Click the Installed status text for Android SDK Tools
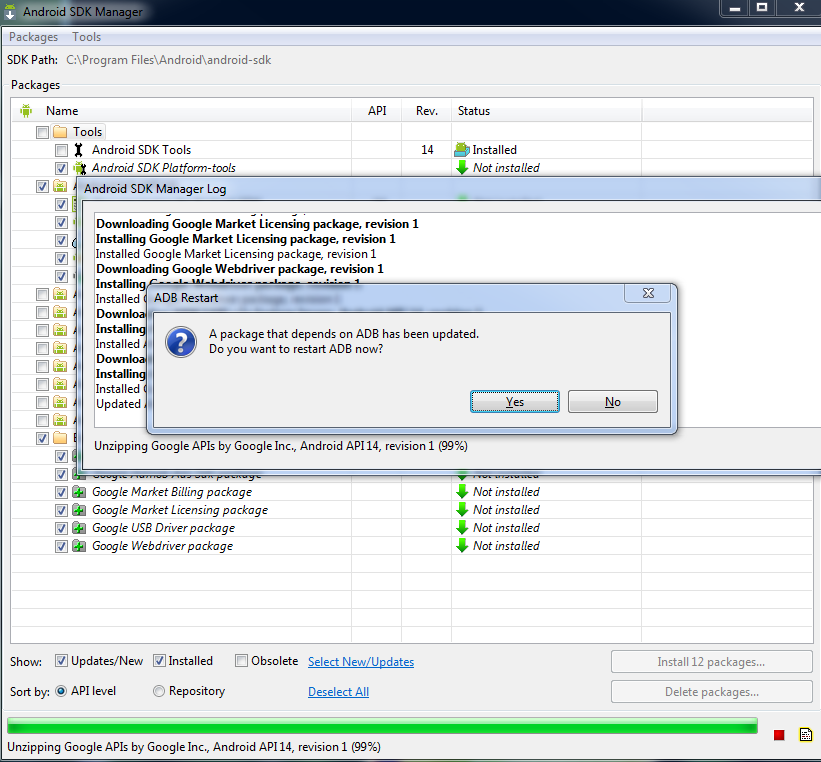The height and width of the screenshot is (762, 821). point(494,150)
